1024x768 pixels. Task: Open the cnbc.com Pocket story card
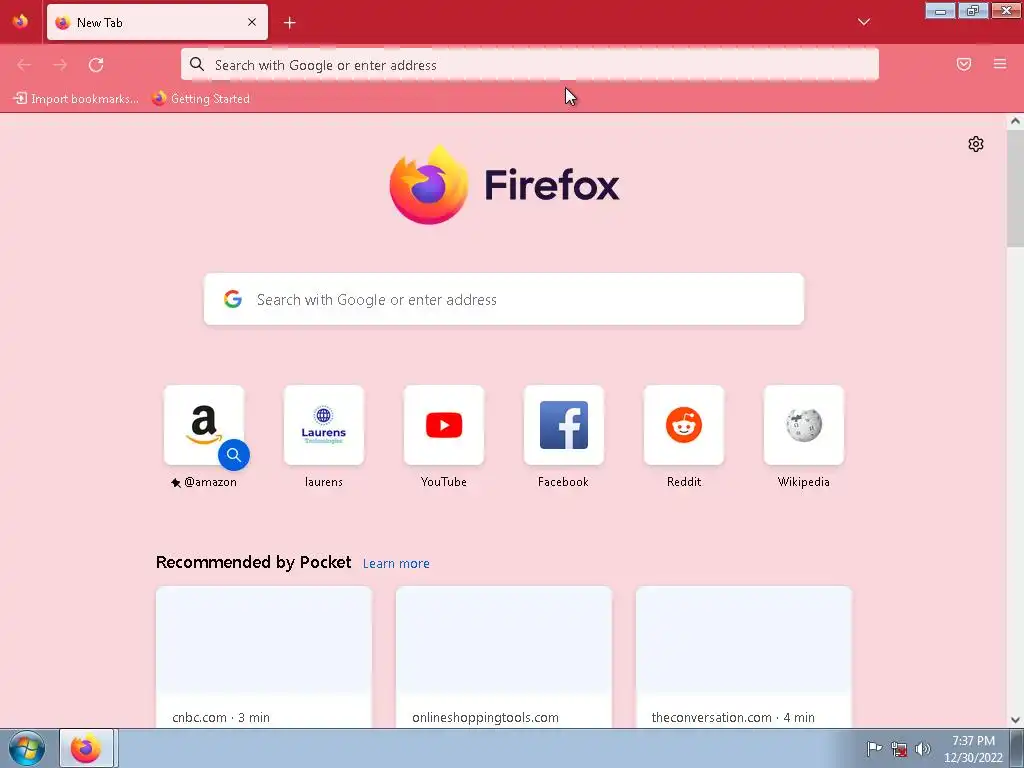coord(264,657)
